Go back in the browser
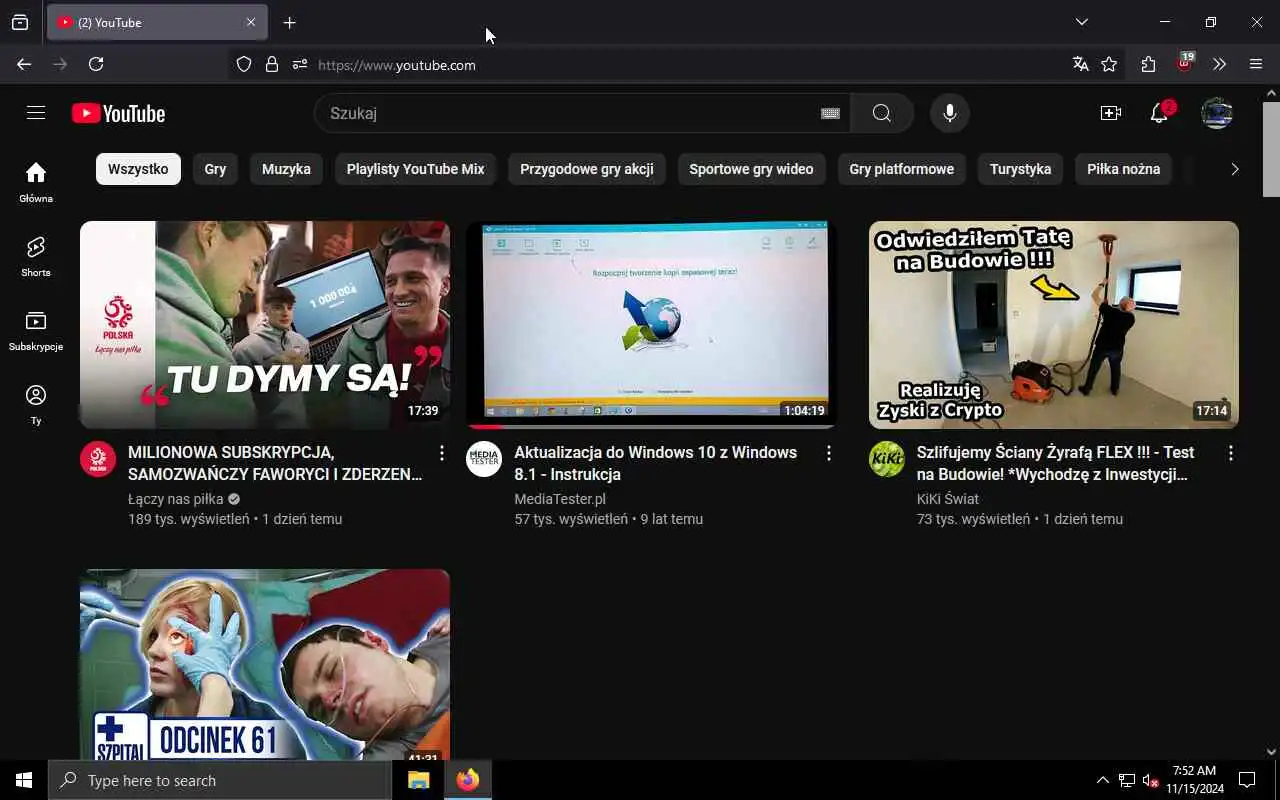 [x=24, y=64]
